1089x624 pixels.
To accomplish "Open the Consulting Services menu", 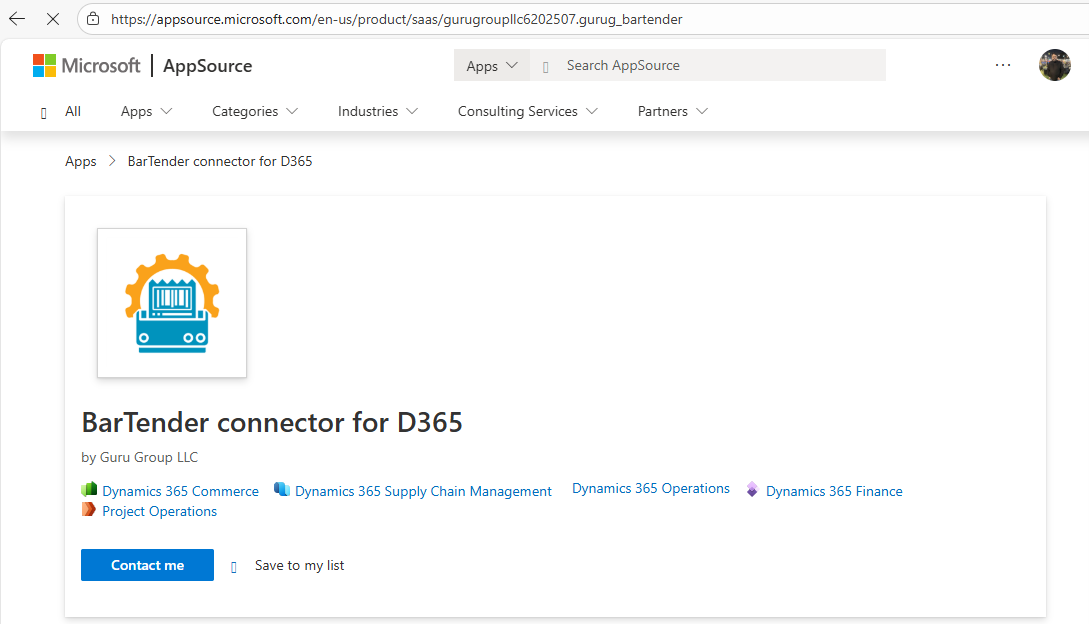I will 527,112.
